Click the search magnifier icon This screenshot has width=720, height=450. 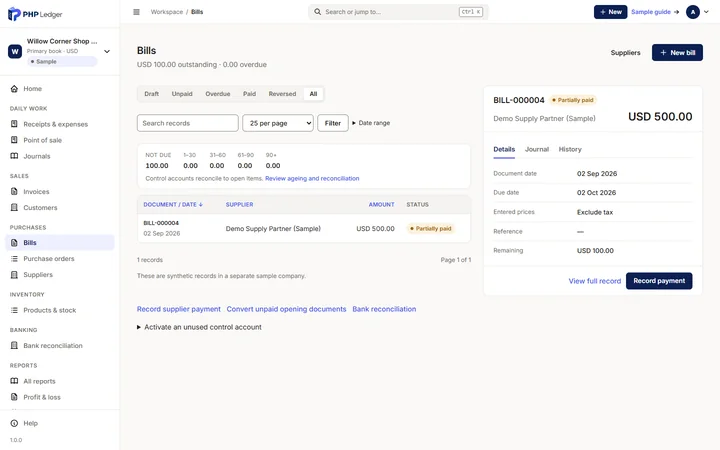tap(317, 12)
